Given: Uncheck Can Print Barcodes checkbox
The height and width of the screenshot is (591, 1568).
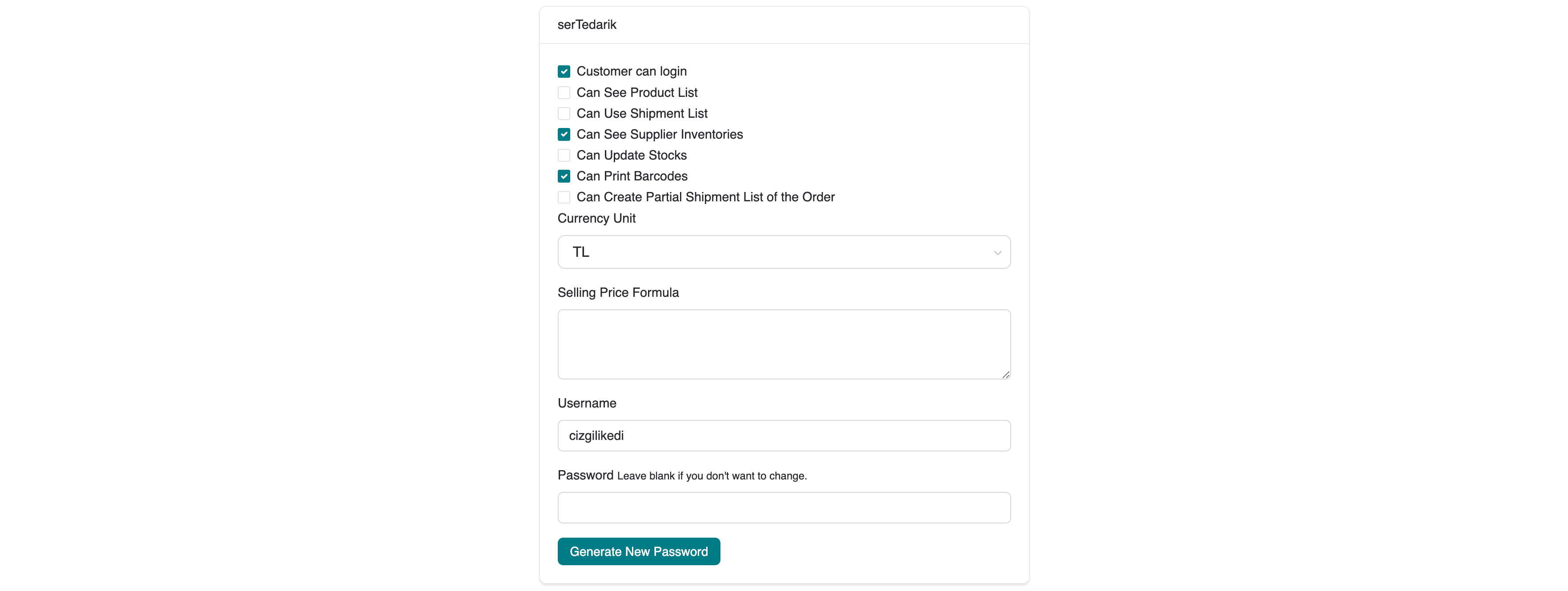Looking at the screenshot, I should click(x=564, y=176).
